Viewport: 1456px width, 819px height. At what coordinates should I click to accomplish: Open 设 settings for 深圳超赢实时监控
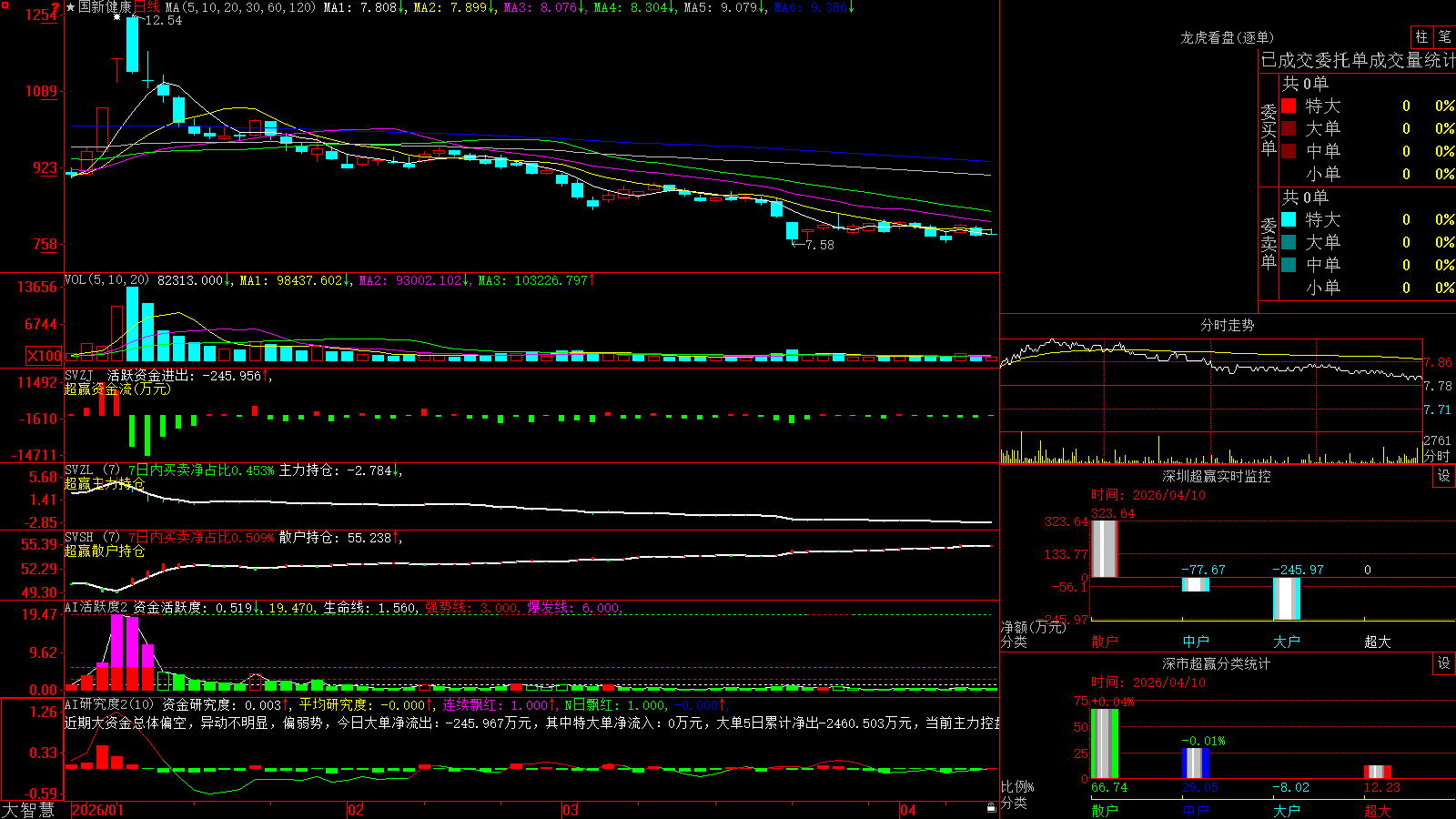coord(1444,476)
